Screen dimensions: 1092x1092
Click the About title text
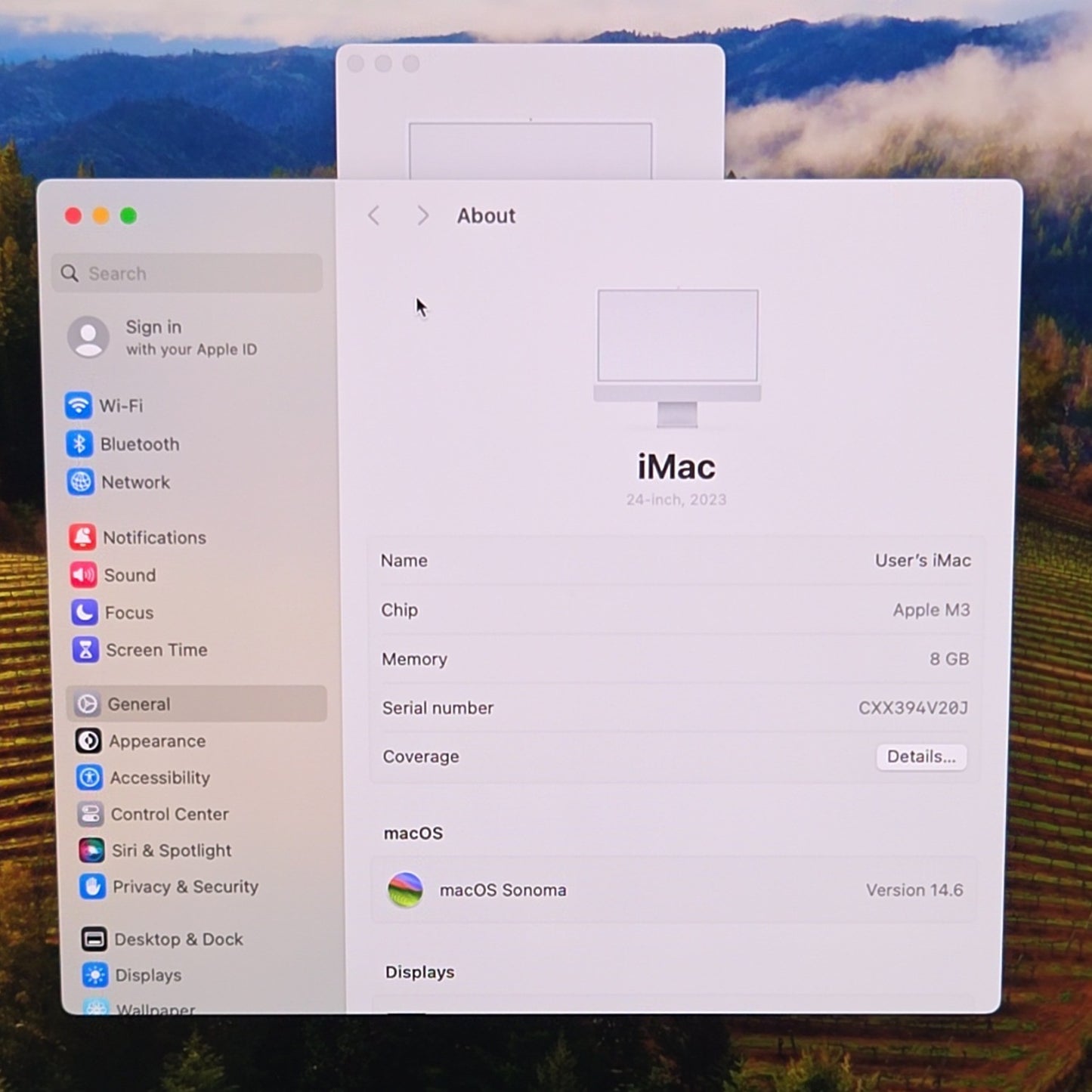[x=486, y=216]
